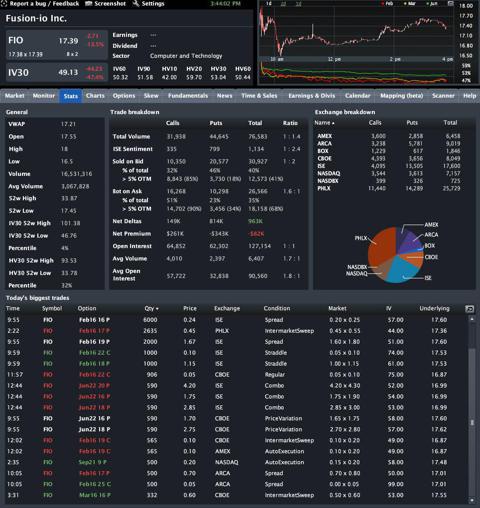The image size is (480, 508).
Task: Click the Screenshot label
Action: (110, 4)
